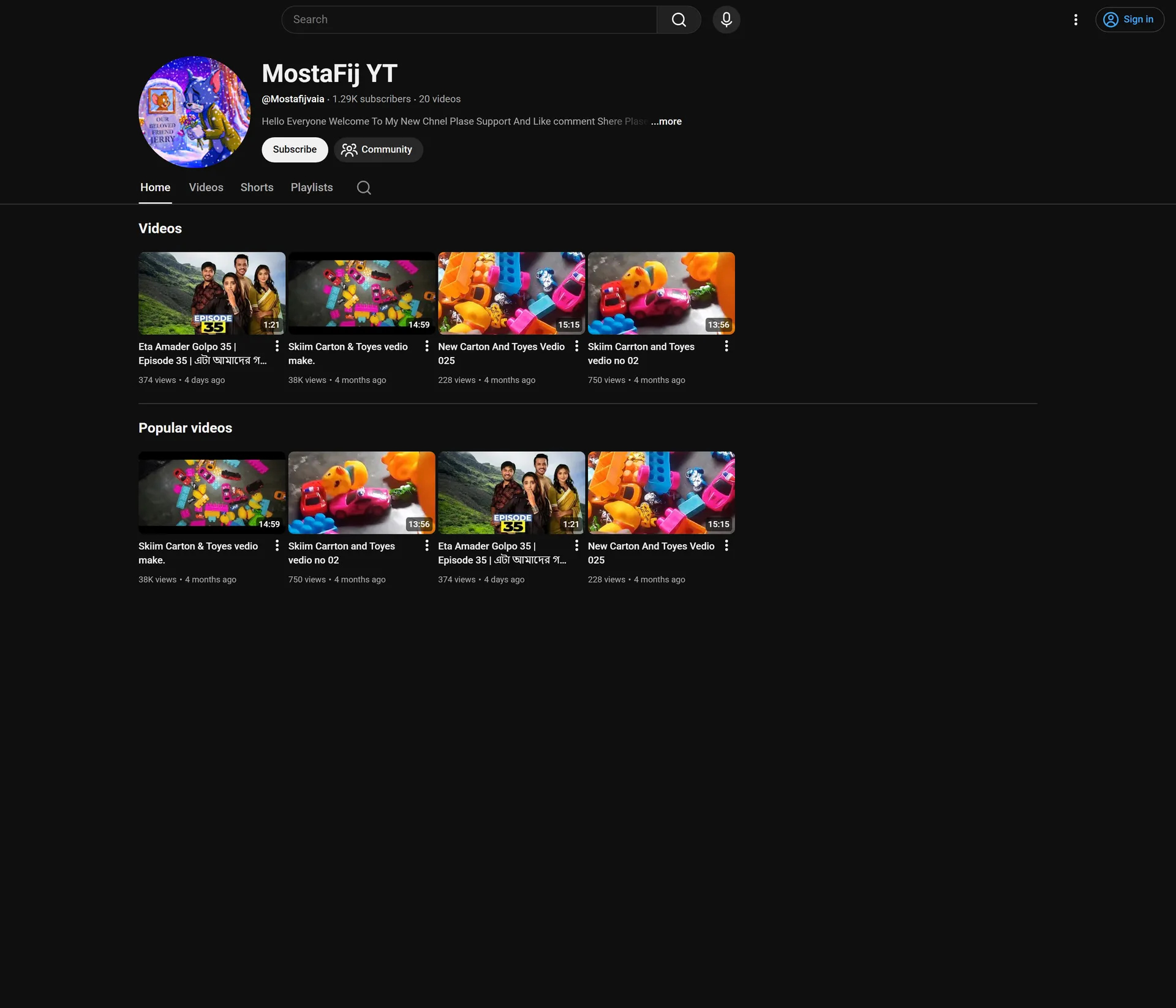Open title Skiim Carton & Toyes vedio in Popular videos

[198, 553]
